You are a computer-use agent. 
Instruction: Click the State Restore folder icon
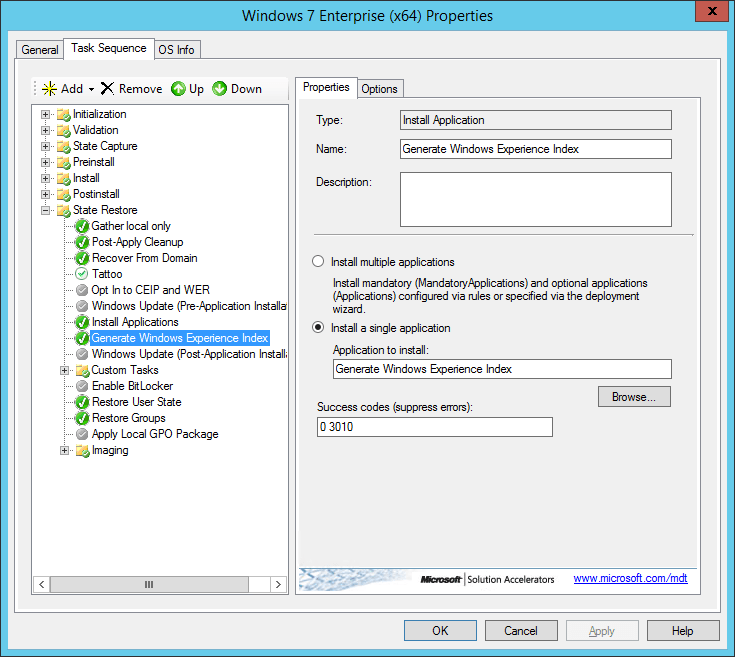(x=63, y=210)
